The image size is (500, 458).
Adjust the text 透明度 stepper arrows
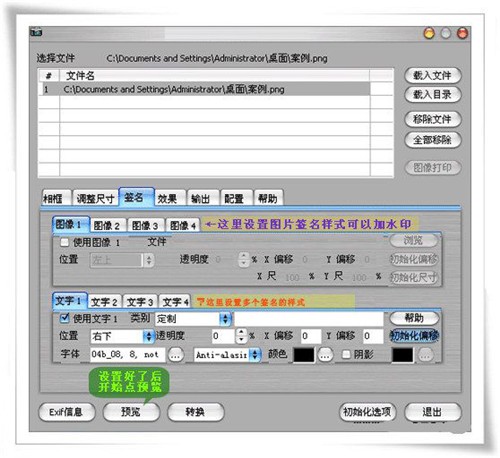click(x=242, y=336)
